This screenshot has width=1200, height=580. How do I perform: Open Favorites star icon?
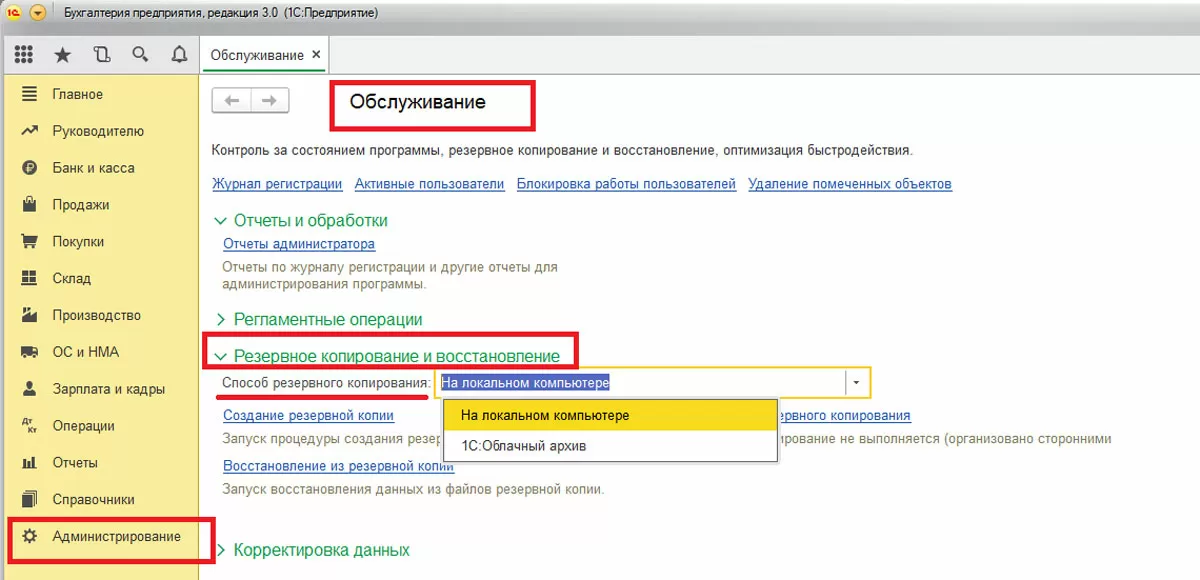(x=62, y=54)
